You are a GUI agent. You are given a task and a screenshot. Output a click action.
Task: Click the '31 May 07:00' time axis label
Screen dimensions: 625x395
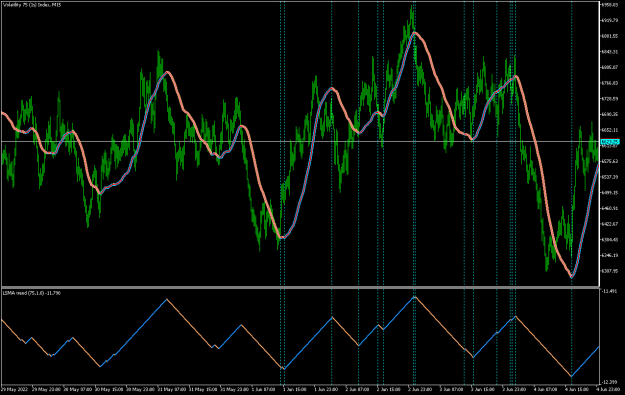click(171, 389)
